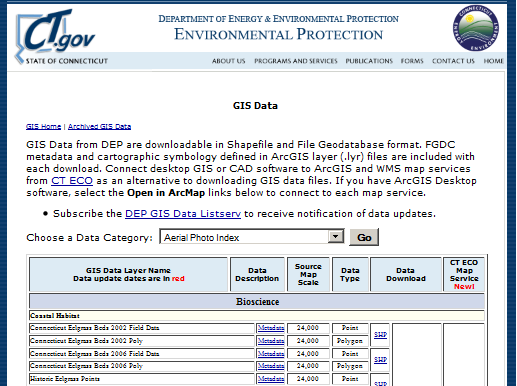
Task: Click 'Connecticut Eelgrass Beds 2002 Field Data' cell
Action: [x=142, y=328]
